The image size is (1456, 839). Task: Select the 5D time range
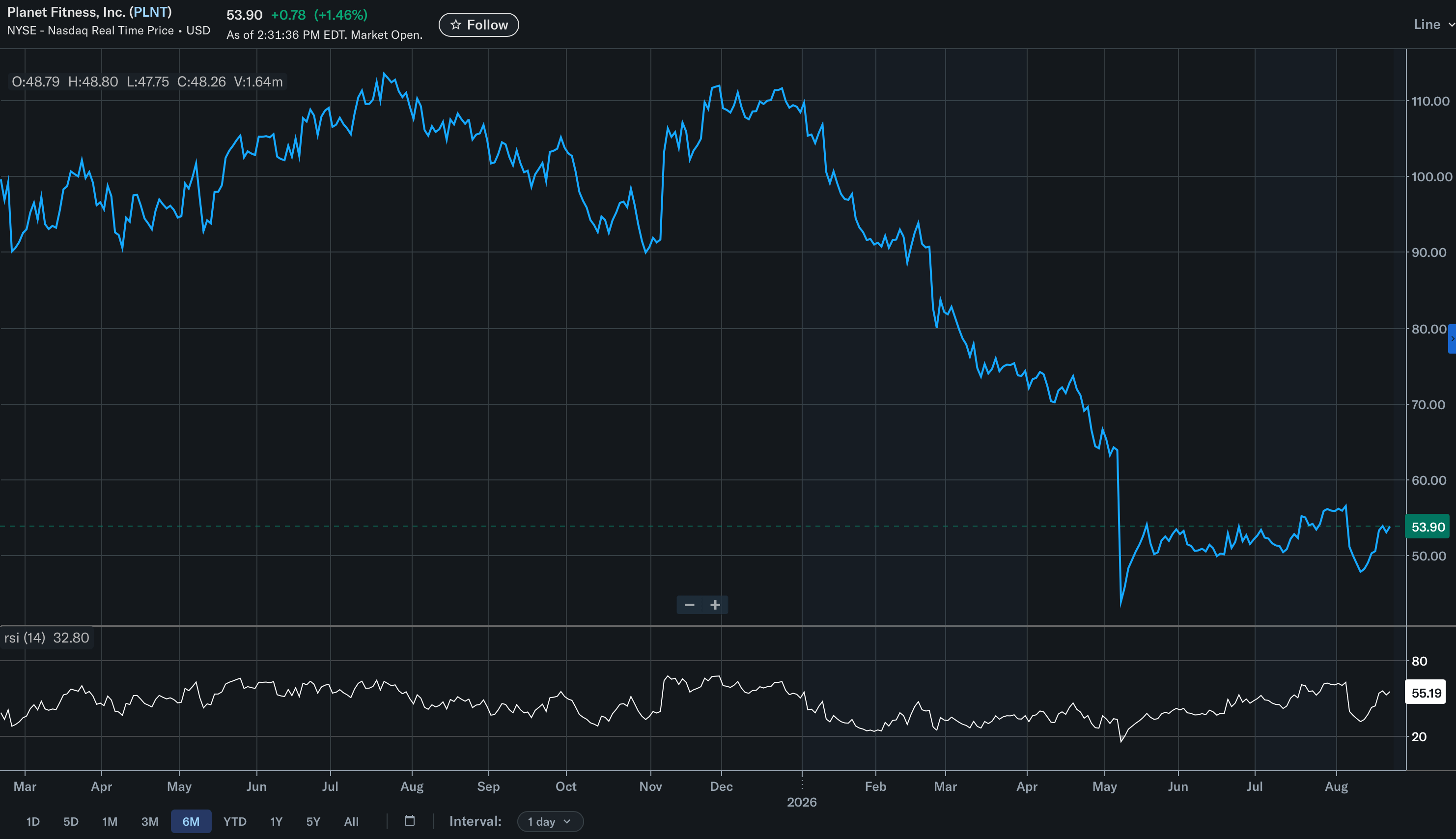click(71, 821)
